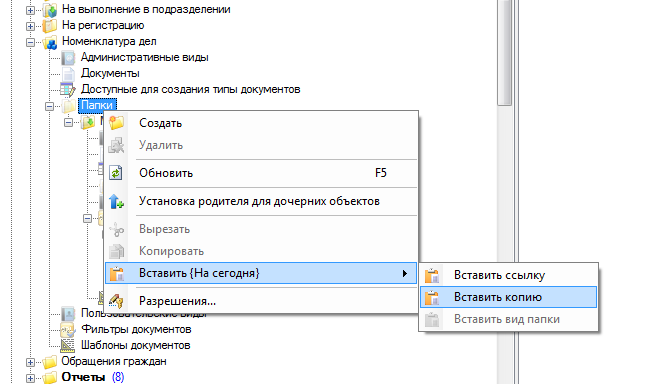This screenshot has height=384, width=654.
Task: Click the 'Фильтры документов' icon
Action: 68,329
